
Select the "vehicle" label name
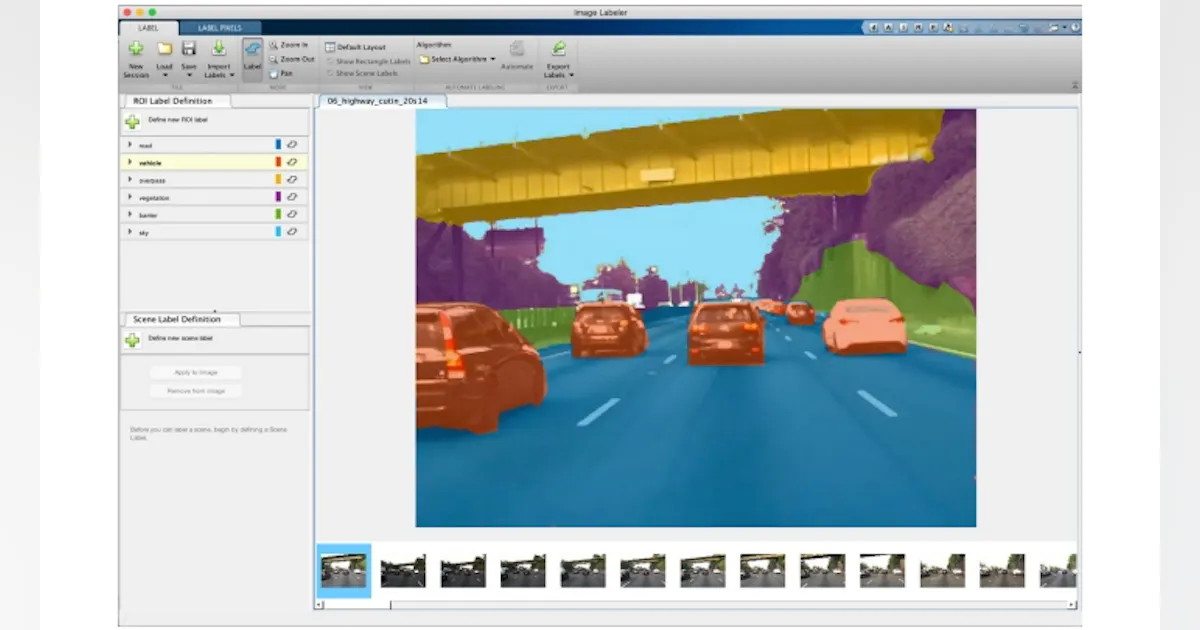click(x=150, y=163)
